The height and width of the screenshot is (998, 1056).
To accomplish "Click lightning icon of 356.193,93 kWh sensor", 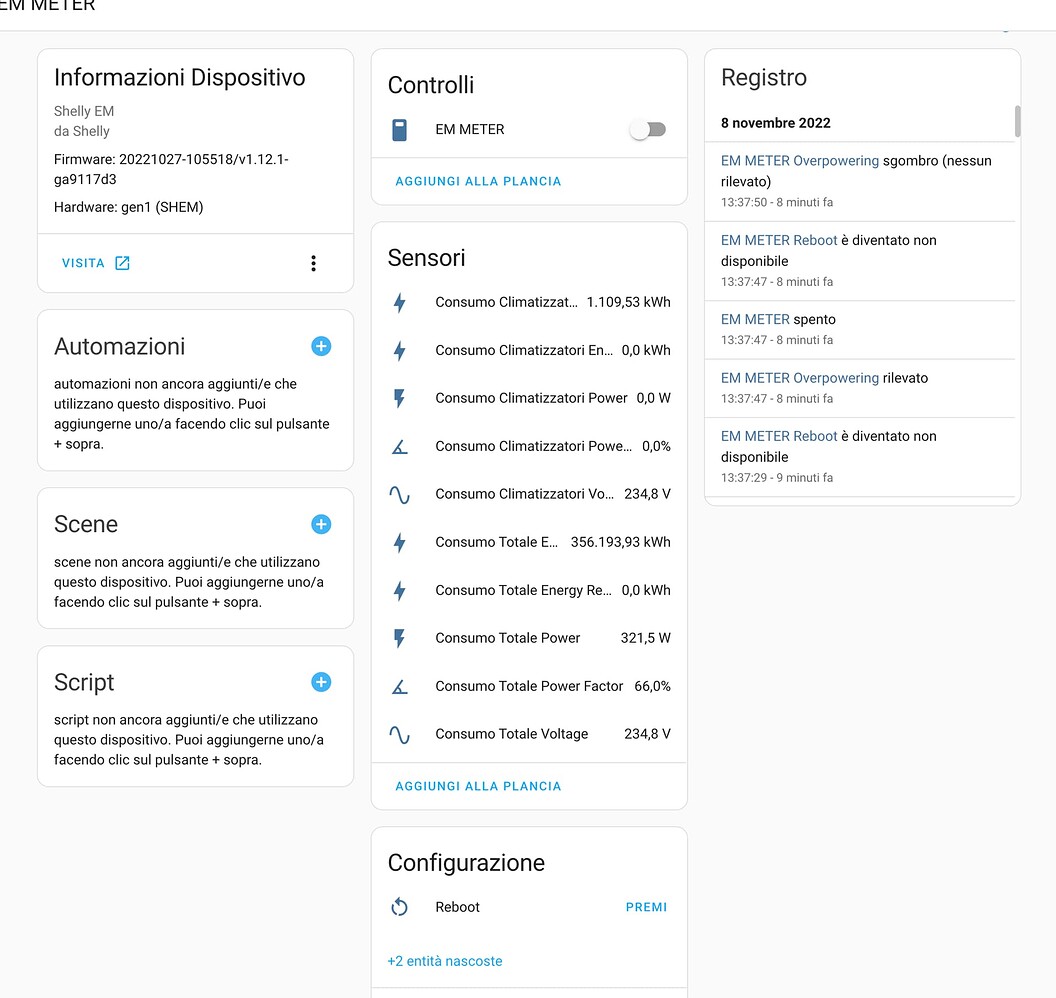I will click(399, 542).
